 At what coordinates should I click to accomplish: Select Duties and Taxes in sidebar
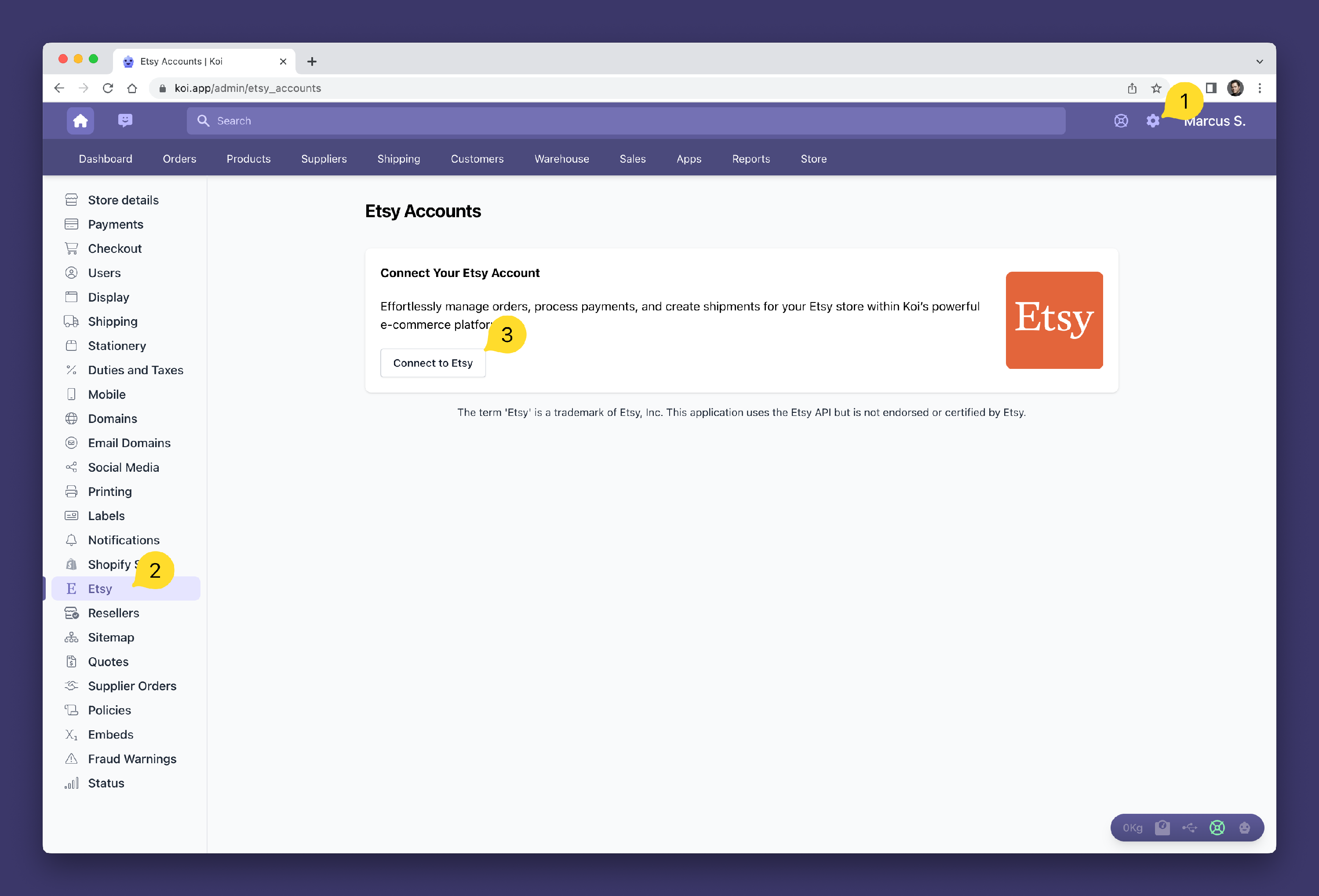135,370
